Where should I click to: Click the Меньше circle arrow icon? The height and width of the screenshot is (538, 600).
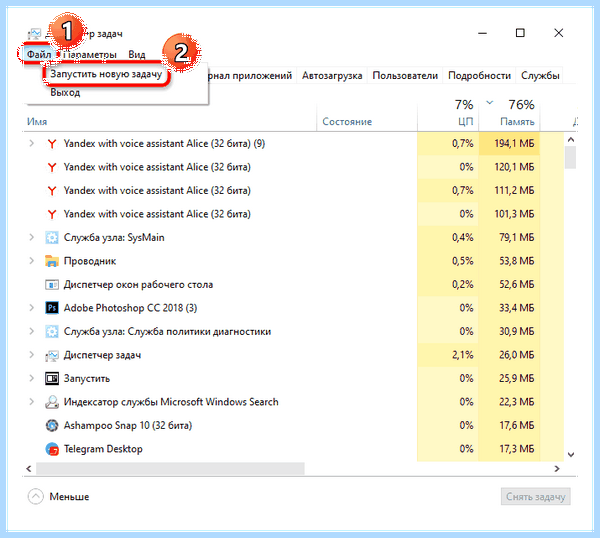pyautogui.click(x=36, y=497)
